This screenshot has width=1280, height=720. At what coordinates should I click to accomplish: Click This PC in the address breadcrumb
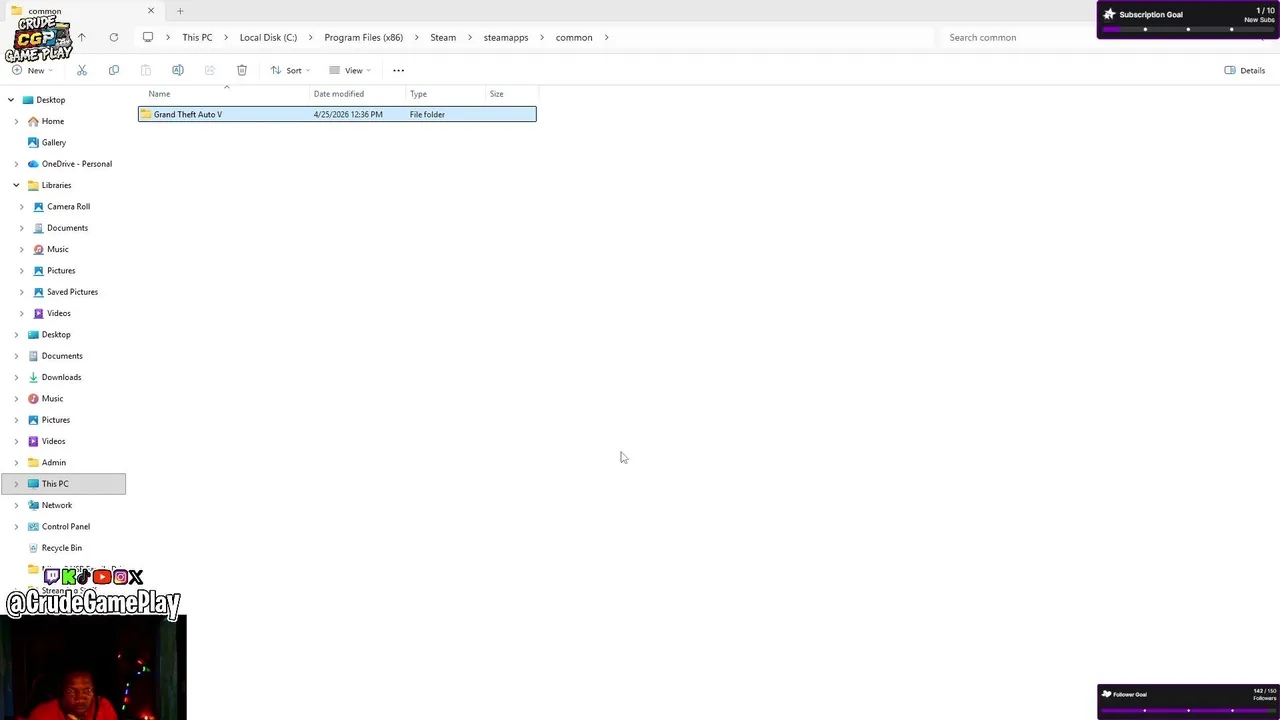(197, 37)
